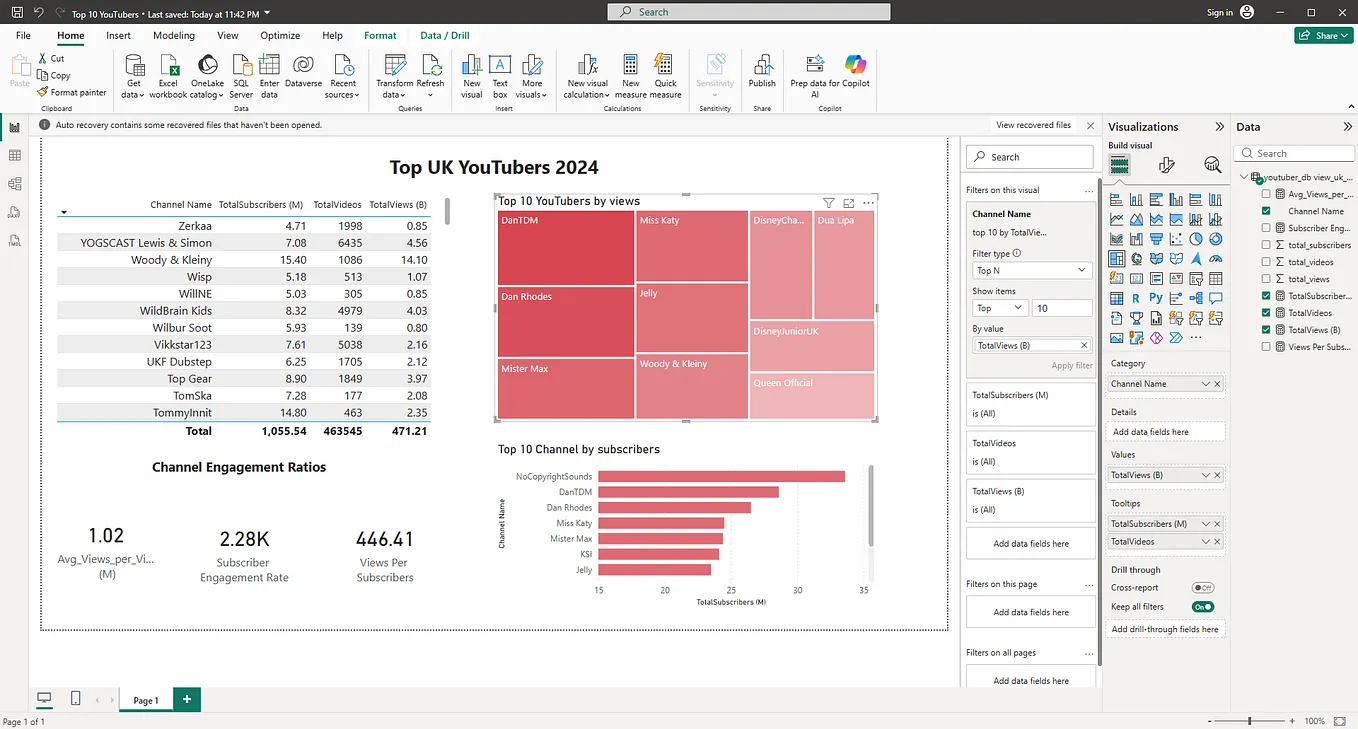
Task: Open Format visual pane tab
Action: coord(1166,165)
